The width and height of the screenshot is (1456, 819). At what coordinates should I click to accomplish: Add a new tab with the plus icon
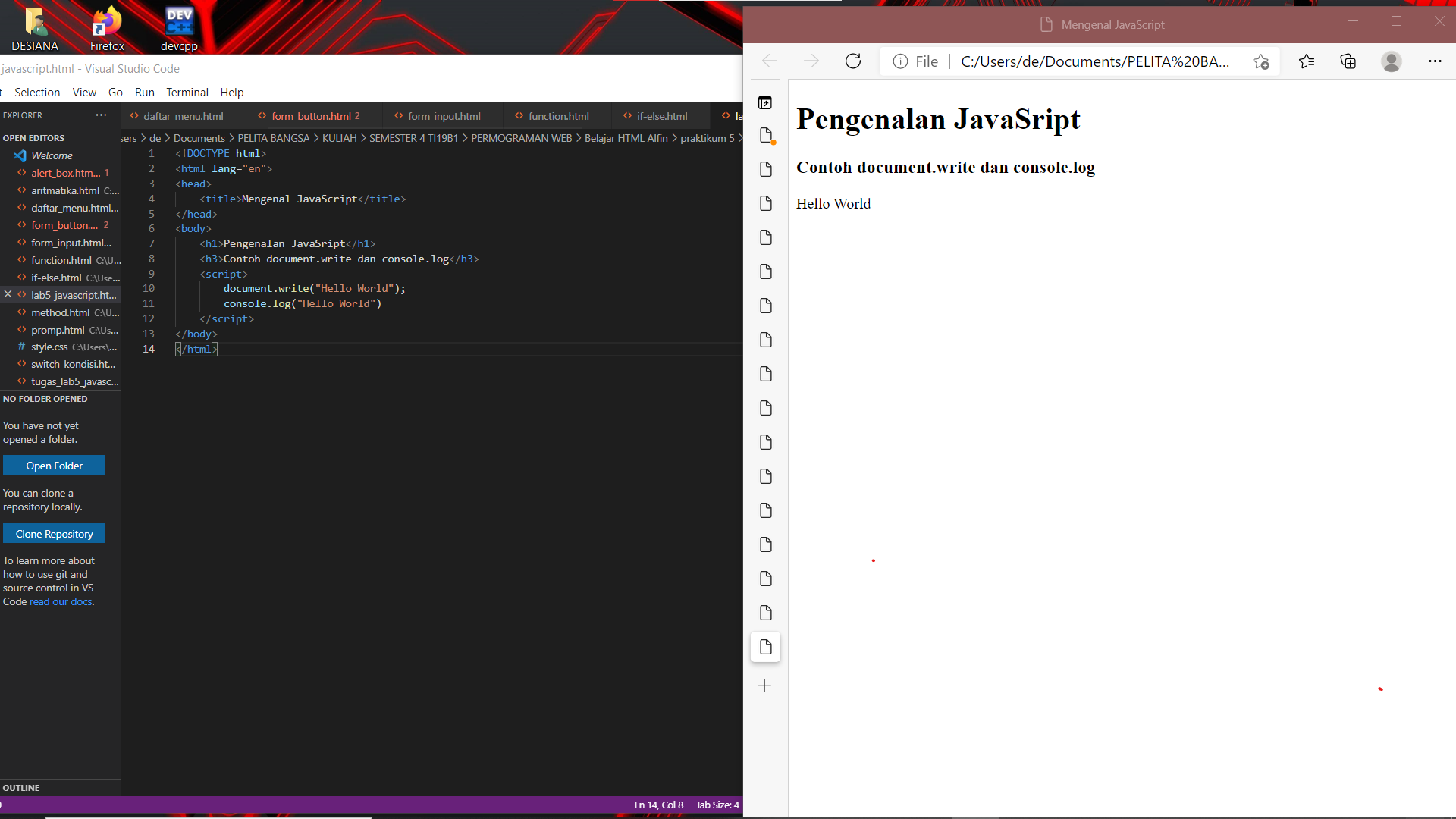pyautogui.click(x=764, y=686)
